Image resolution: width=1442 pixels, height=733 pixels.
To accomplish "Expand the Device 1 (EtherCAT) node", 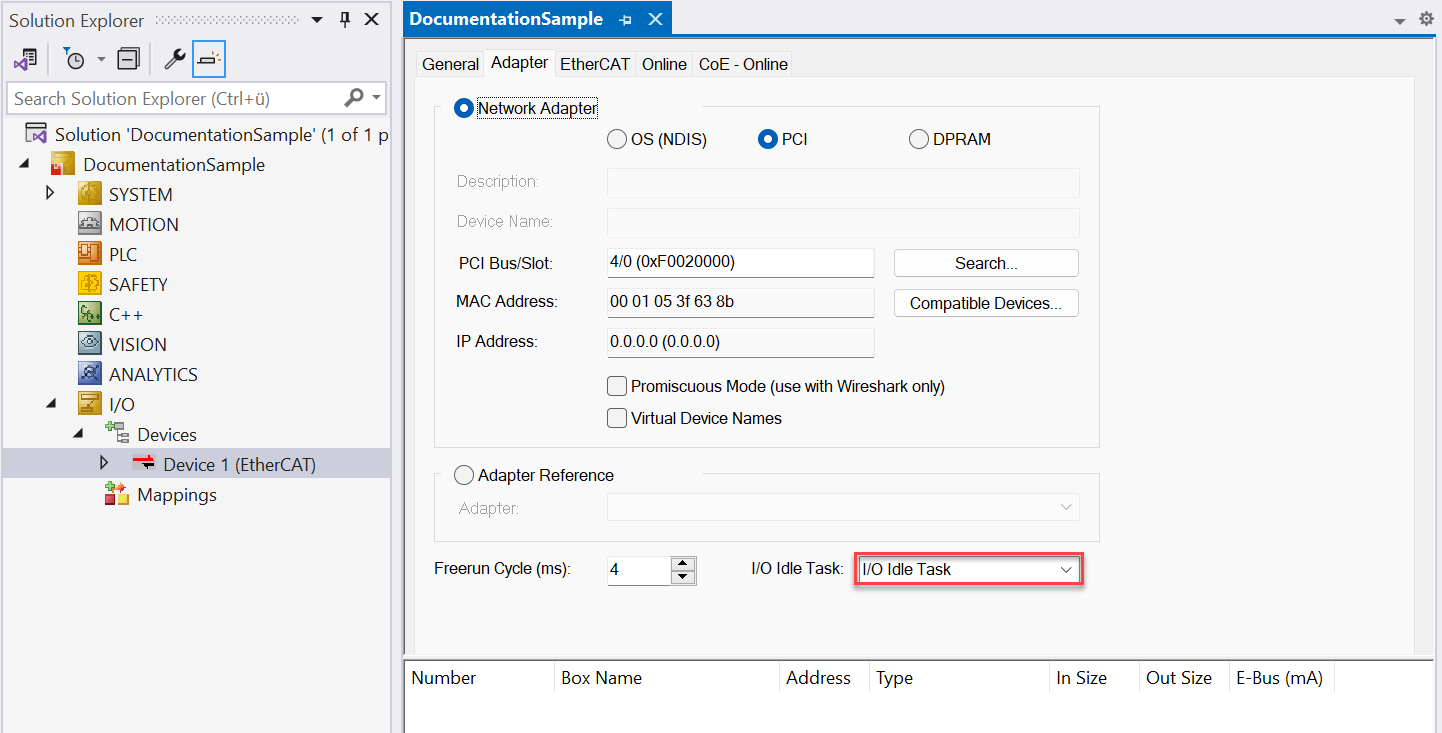I will point(104,463).
